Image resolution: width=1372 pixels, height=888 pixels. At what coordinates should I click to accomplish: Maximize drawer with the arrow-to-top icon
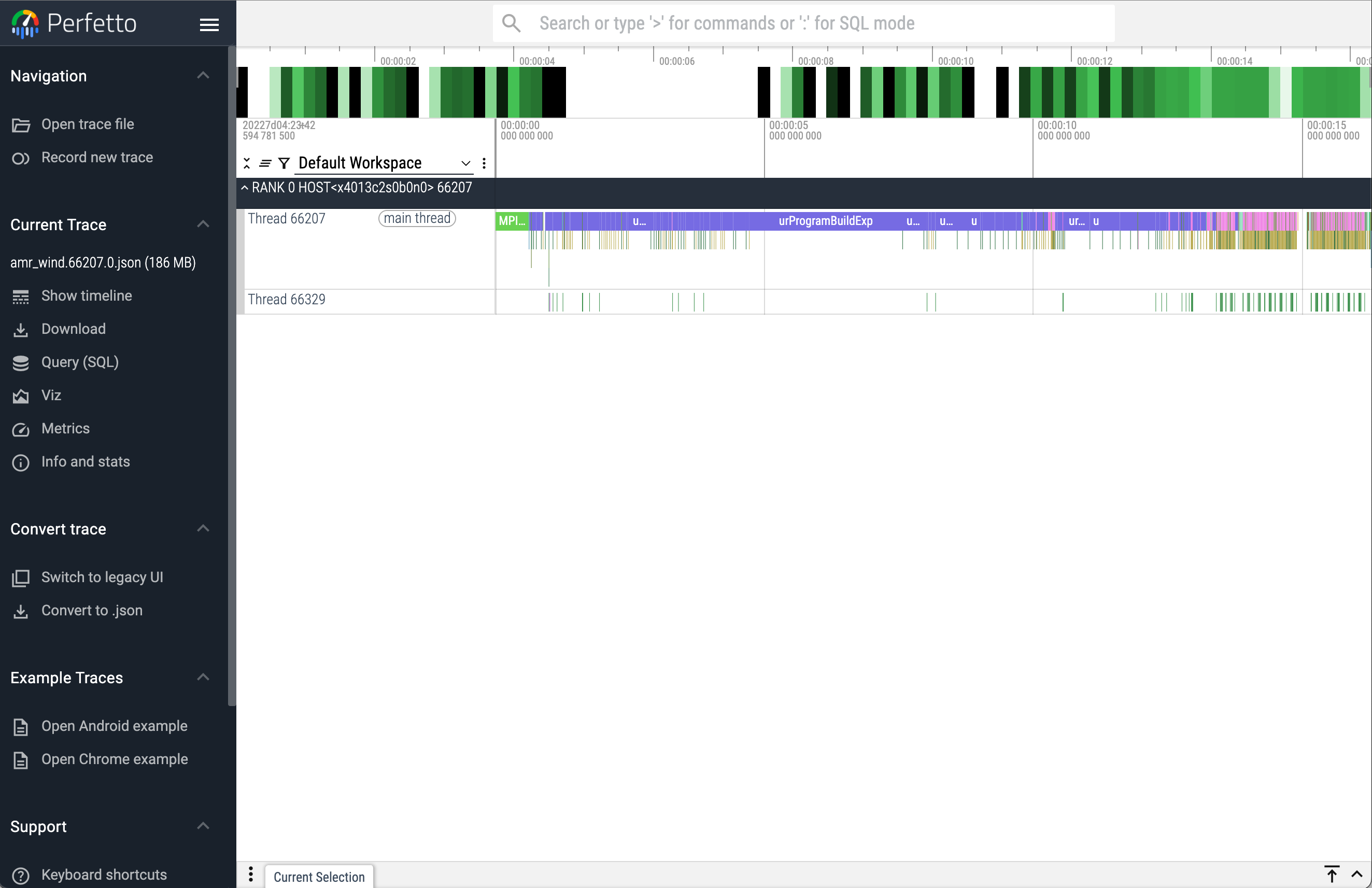(x=1332, y=874)
